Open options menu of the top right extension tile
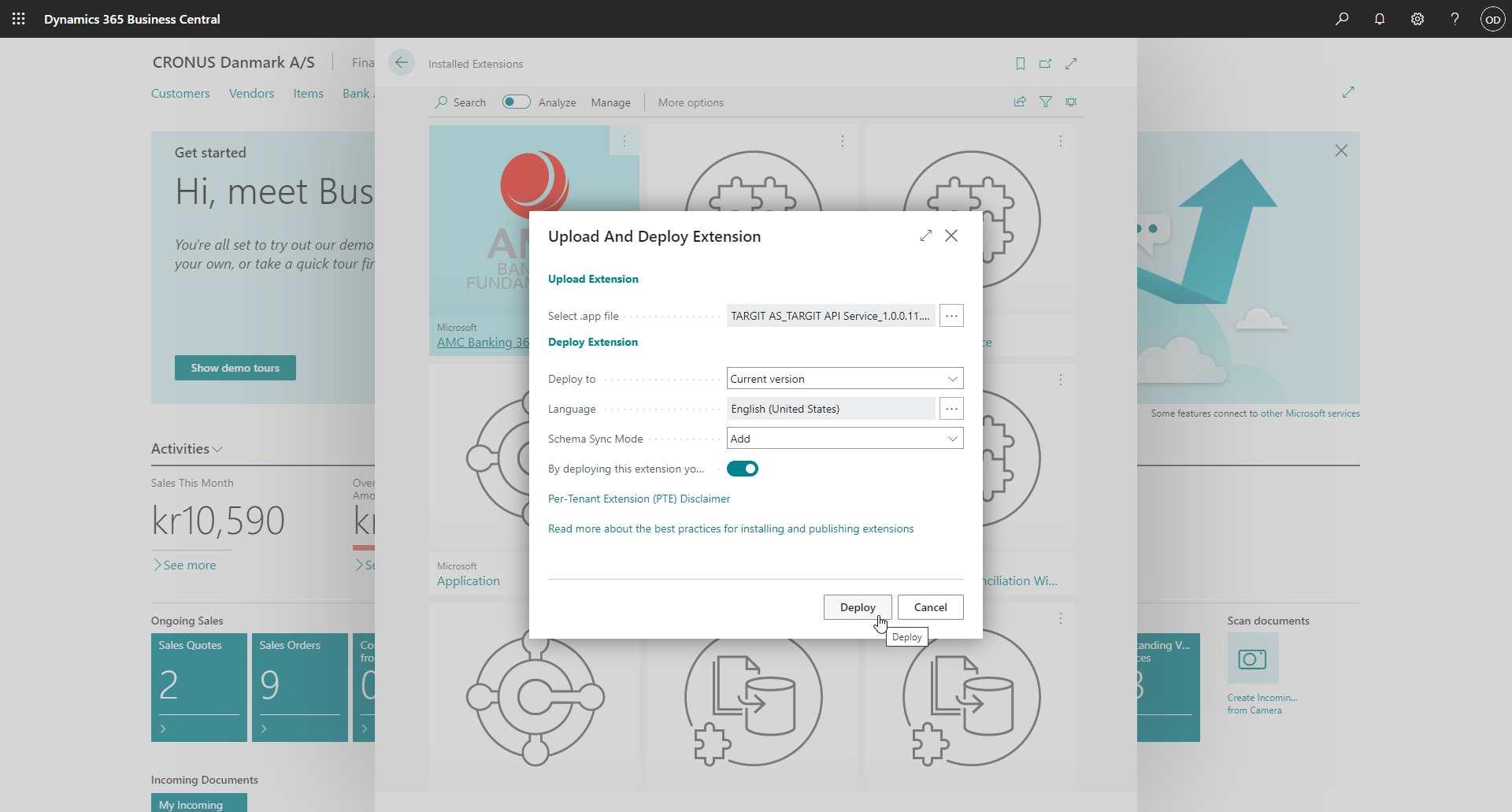Viewport: 1512px width, 812px height. click(1061, 141)
